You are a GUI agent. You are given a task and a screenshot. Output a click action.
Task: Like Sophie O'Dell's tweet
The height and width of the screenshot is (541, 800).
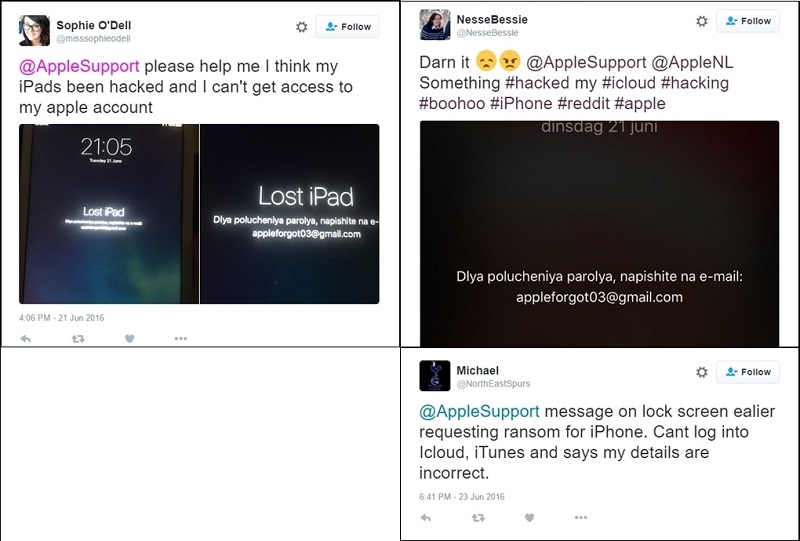(130, 338)
